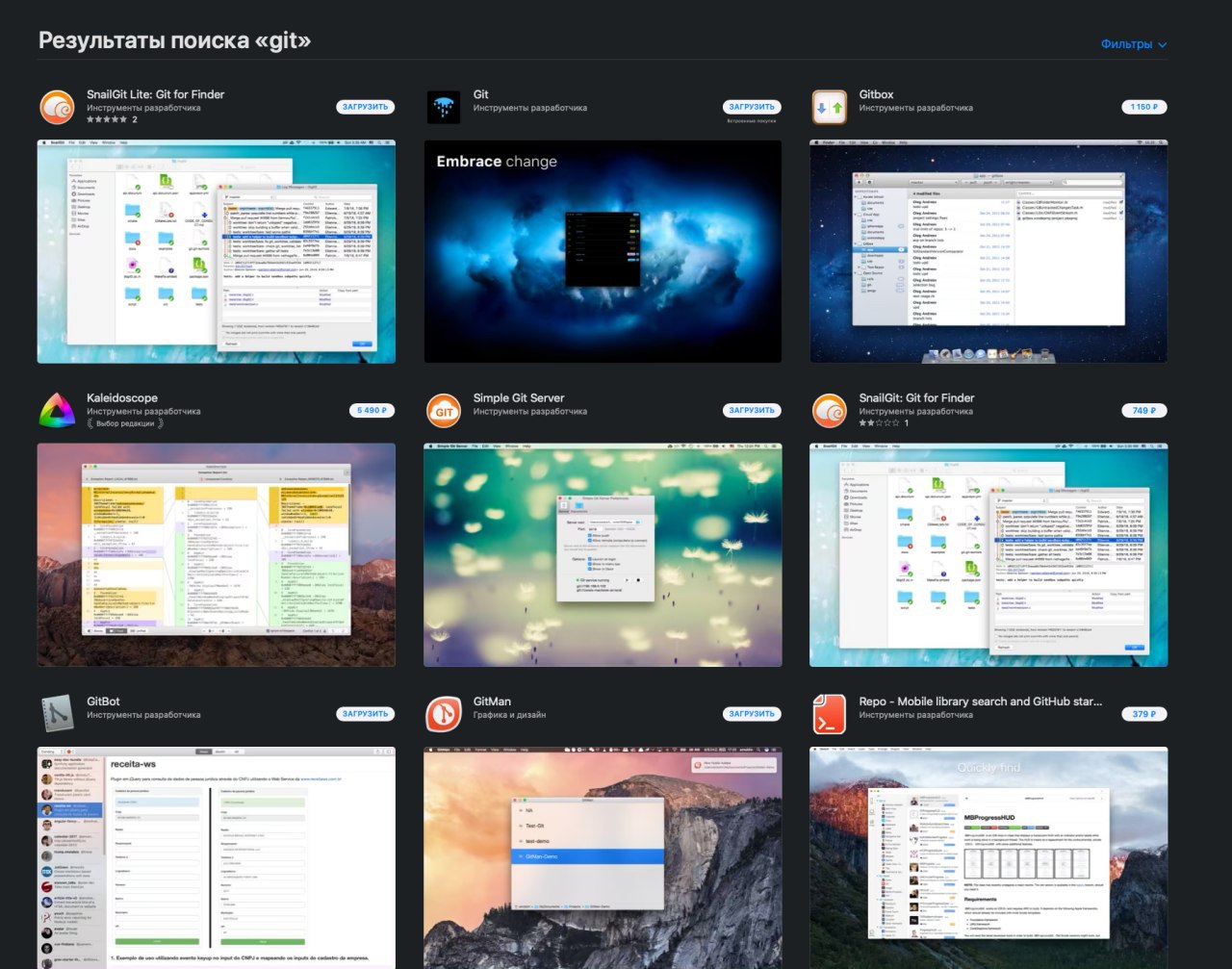This screenshot has height=969, width=1232.
Task: Download SnailGit Lite with Загрузить button
Action: click(366, 107)
